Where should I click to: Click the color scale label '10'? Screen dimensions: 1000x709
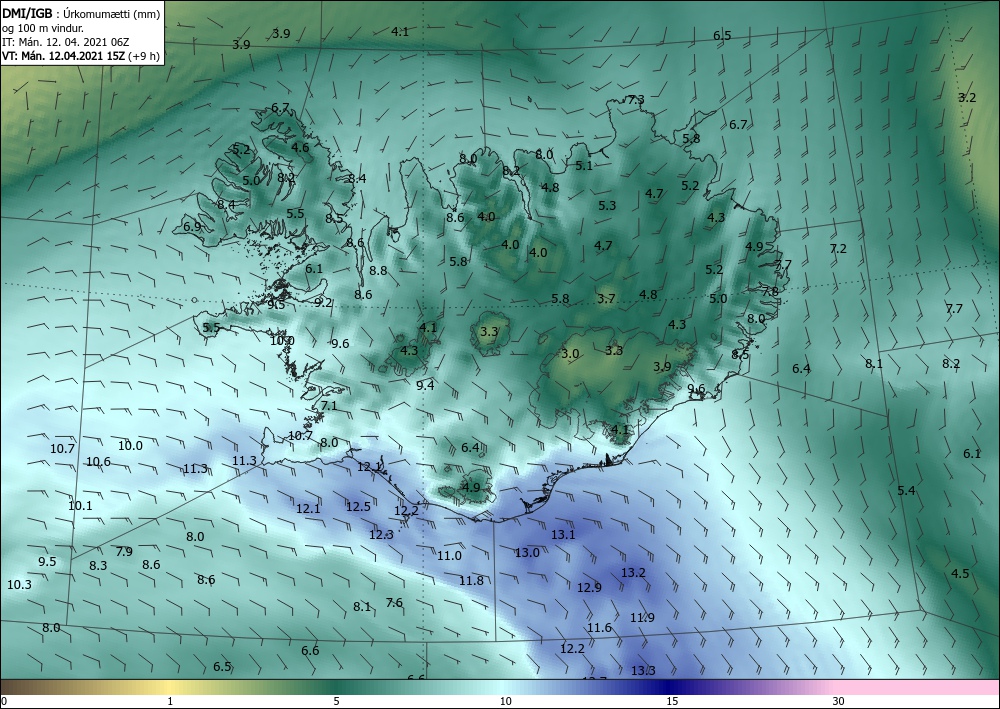(505, 701)
